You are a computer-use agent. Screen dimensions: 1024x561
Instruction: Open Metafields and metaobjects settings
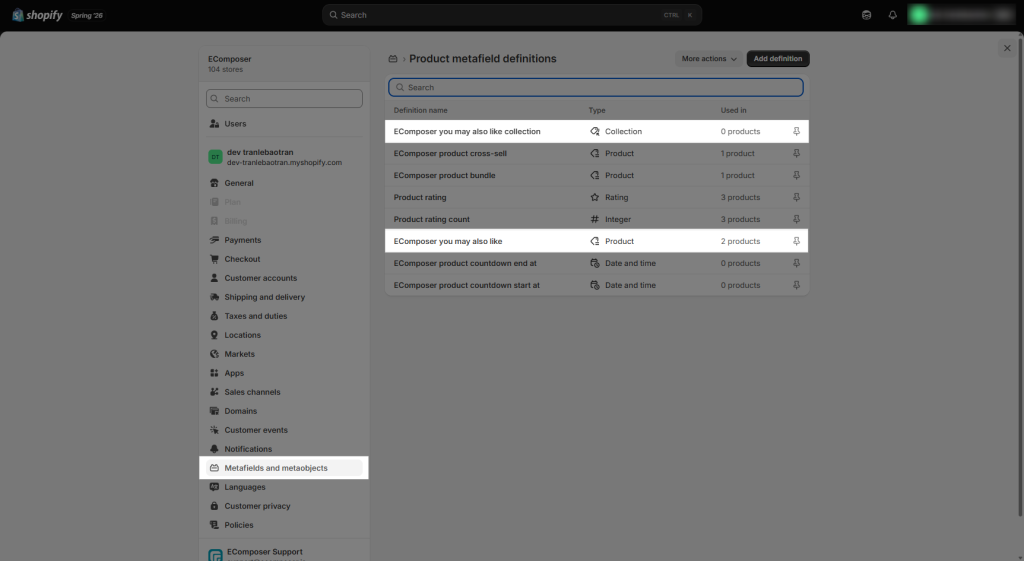point(284,468)
